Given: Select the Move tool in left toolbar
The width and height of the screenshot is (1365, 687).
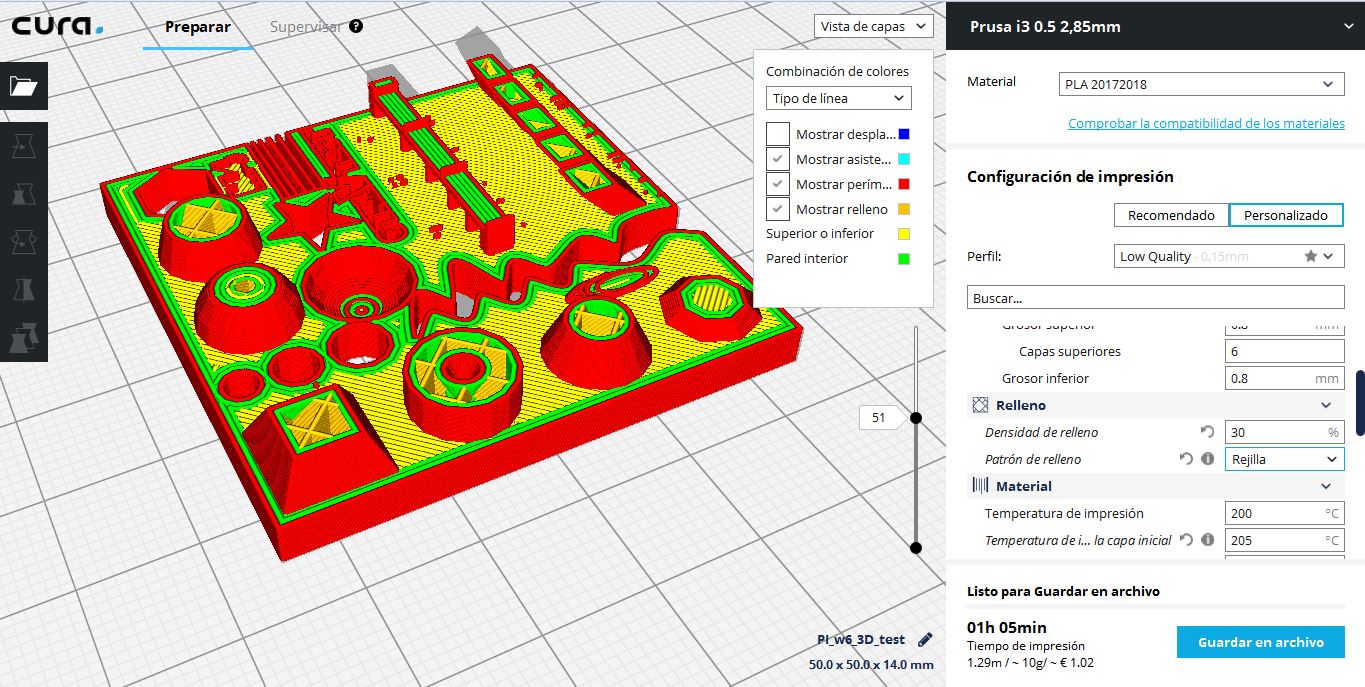Looking at the screenshot, I should point(23,148).
